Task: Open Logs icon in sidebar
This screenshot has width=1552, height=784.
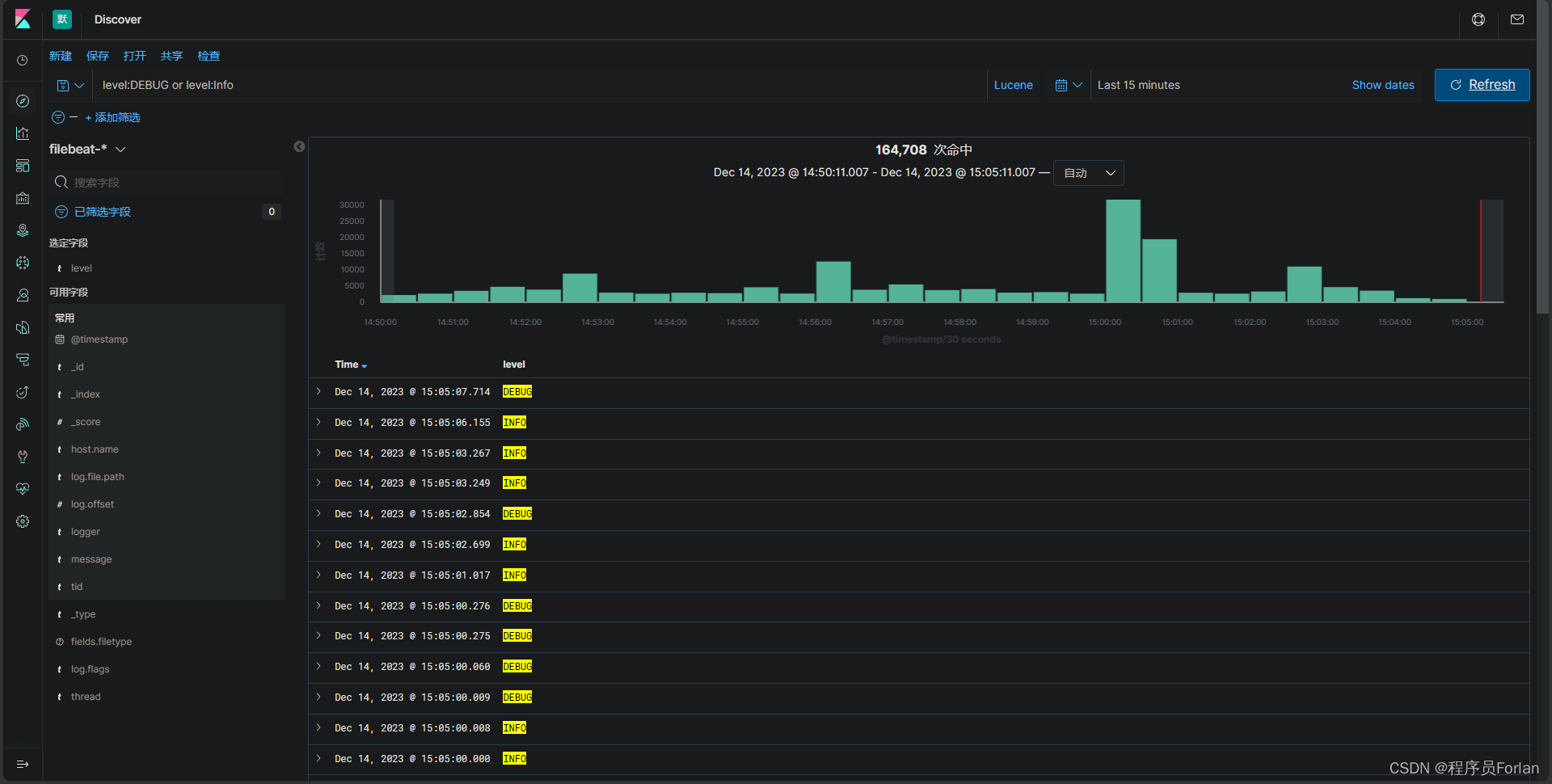Action: [x=23, y=327]
